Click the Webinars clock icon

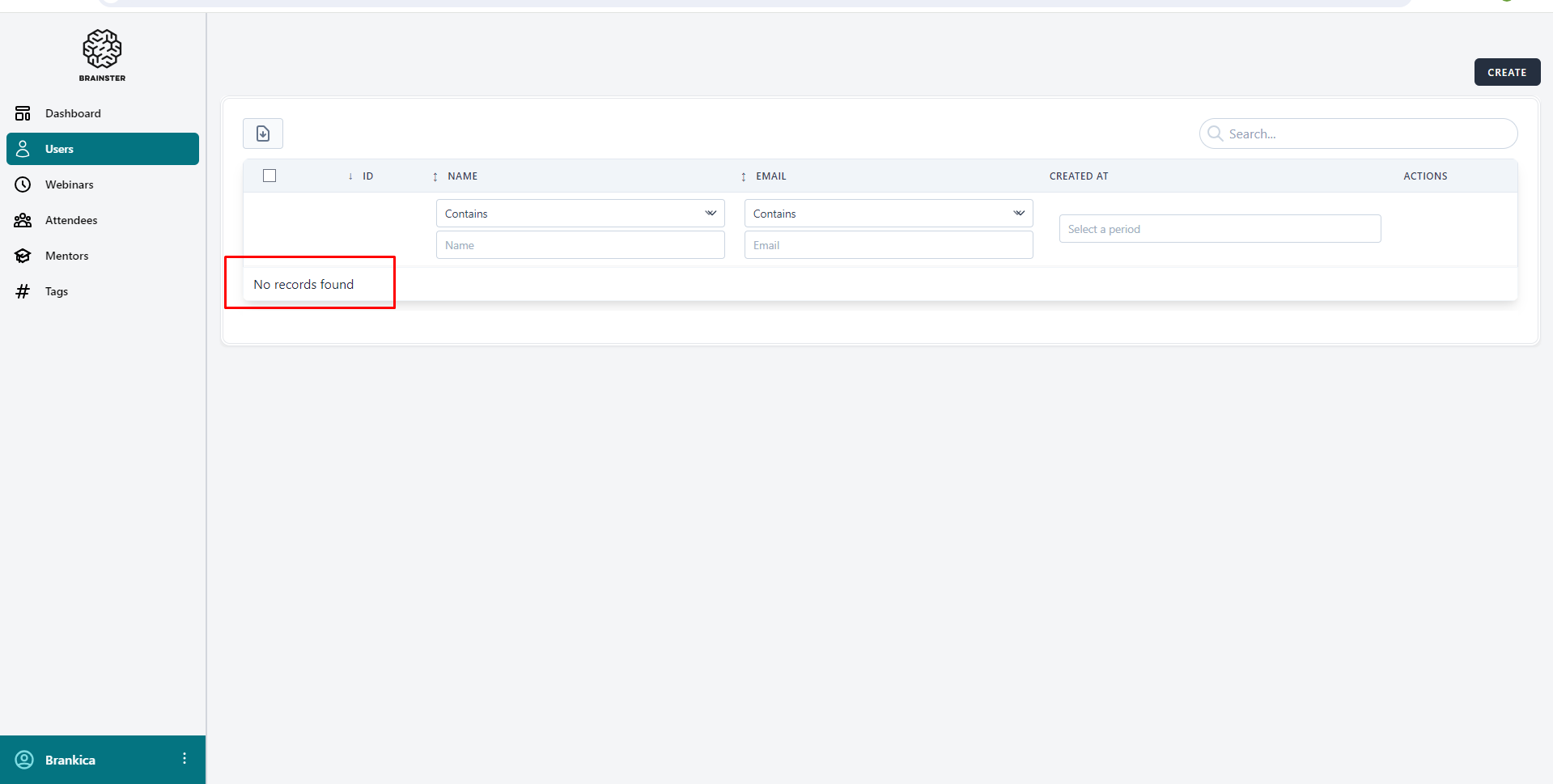pos(23,184)
